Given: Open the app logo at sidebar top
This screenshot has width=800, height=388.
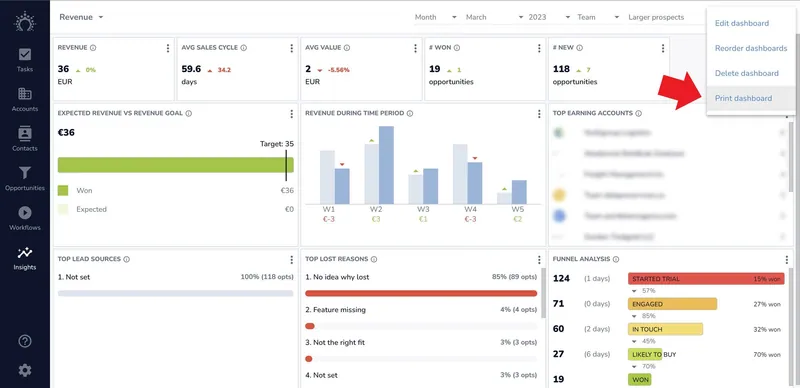Looking at the screenshot, I should [24, 22].
